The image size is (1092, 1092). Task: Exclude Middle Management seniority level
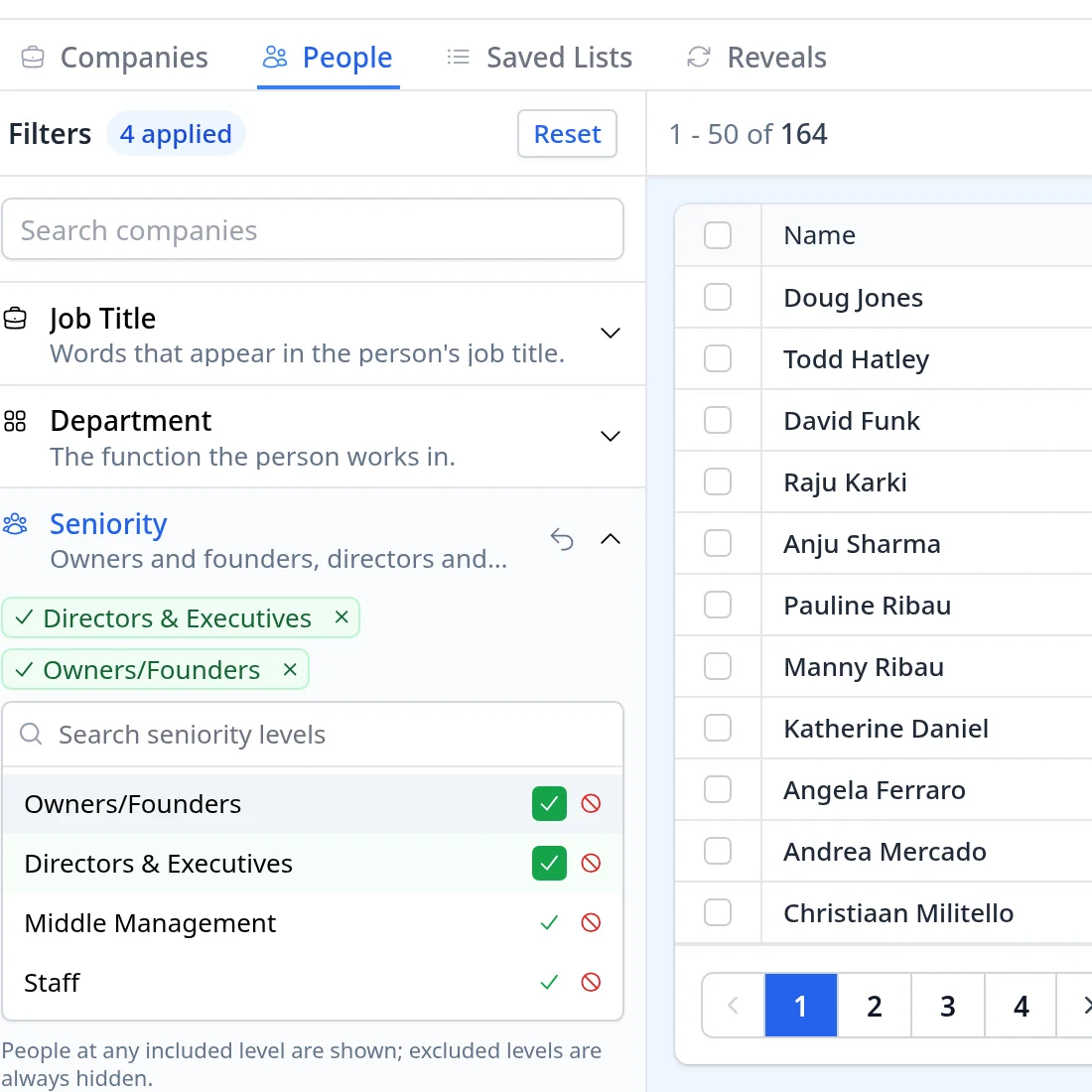point(591,923)
